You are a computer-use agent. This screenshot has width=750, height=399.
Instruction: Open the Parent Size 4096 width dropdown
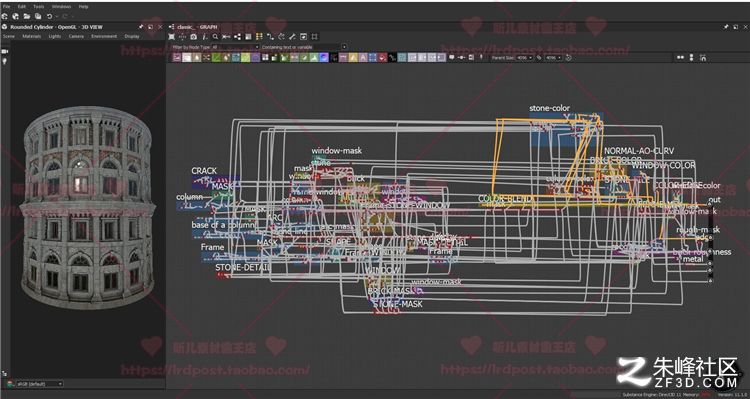tap(524, 58)
